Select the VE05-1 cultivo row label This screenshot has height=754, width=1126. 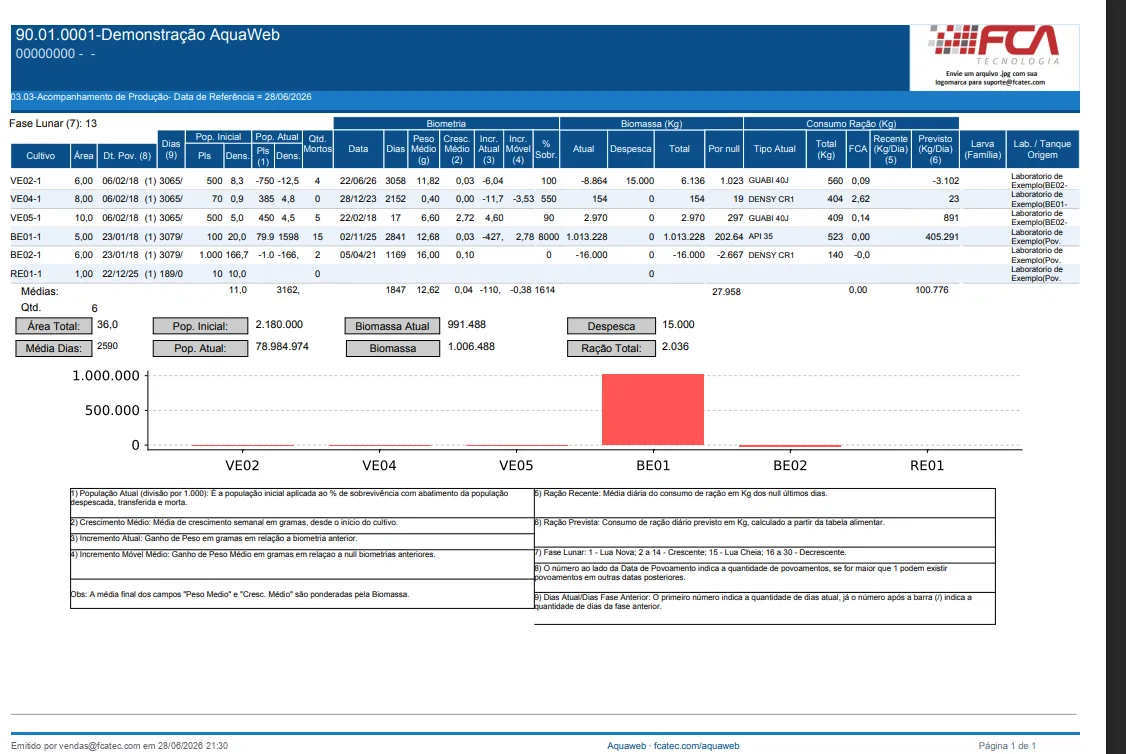(x=26, y=218)
